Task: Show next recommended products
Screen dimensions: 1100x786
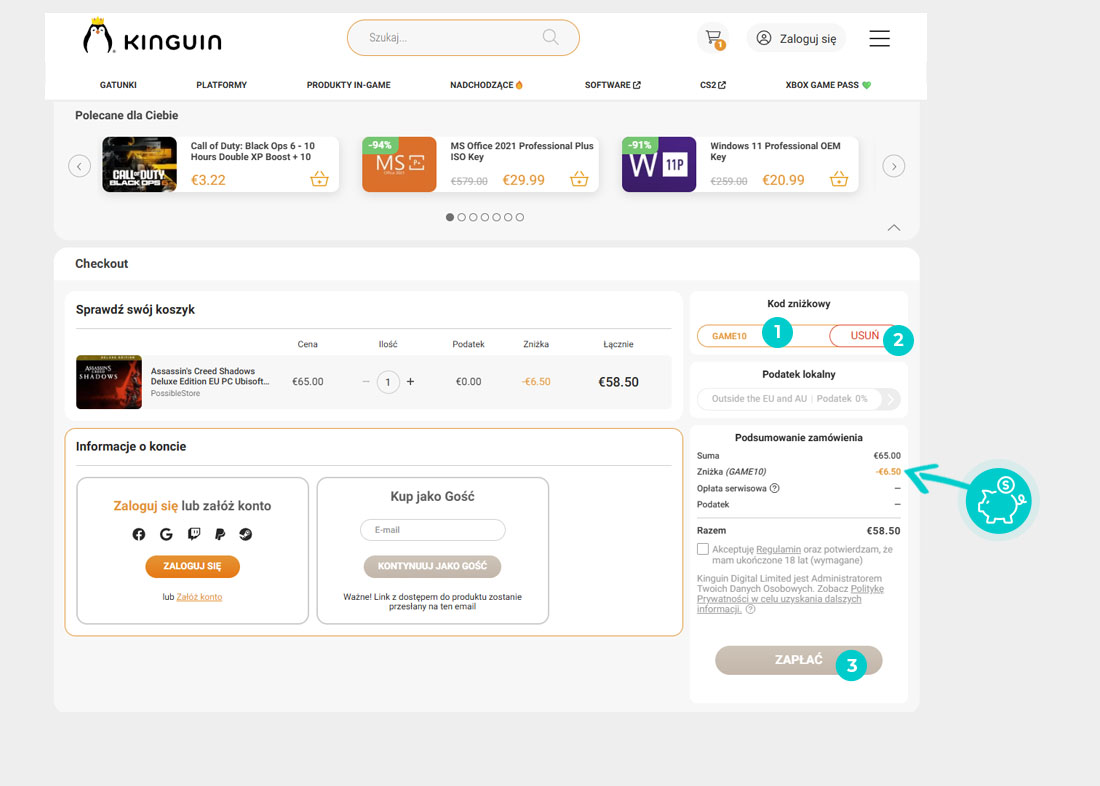Action: (893, 166)
